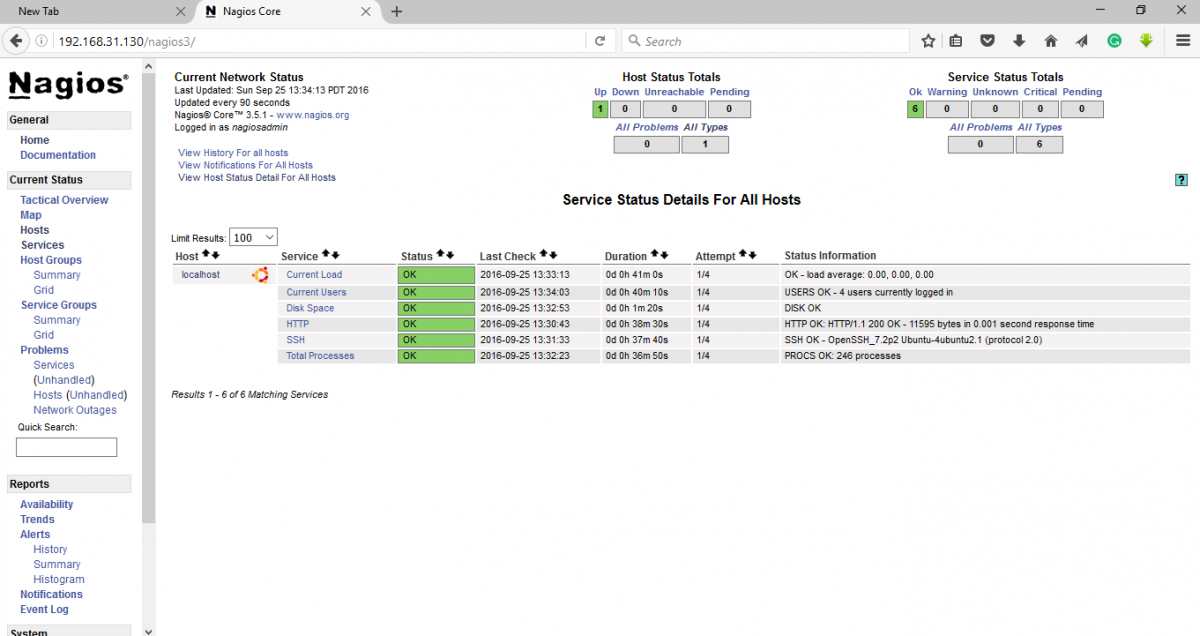Open the SSH service link
The image size is (1200, 636).
[295, 340]
